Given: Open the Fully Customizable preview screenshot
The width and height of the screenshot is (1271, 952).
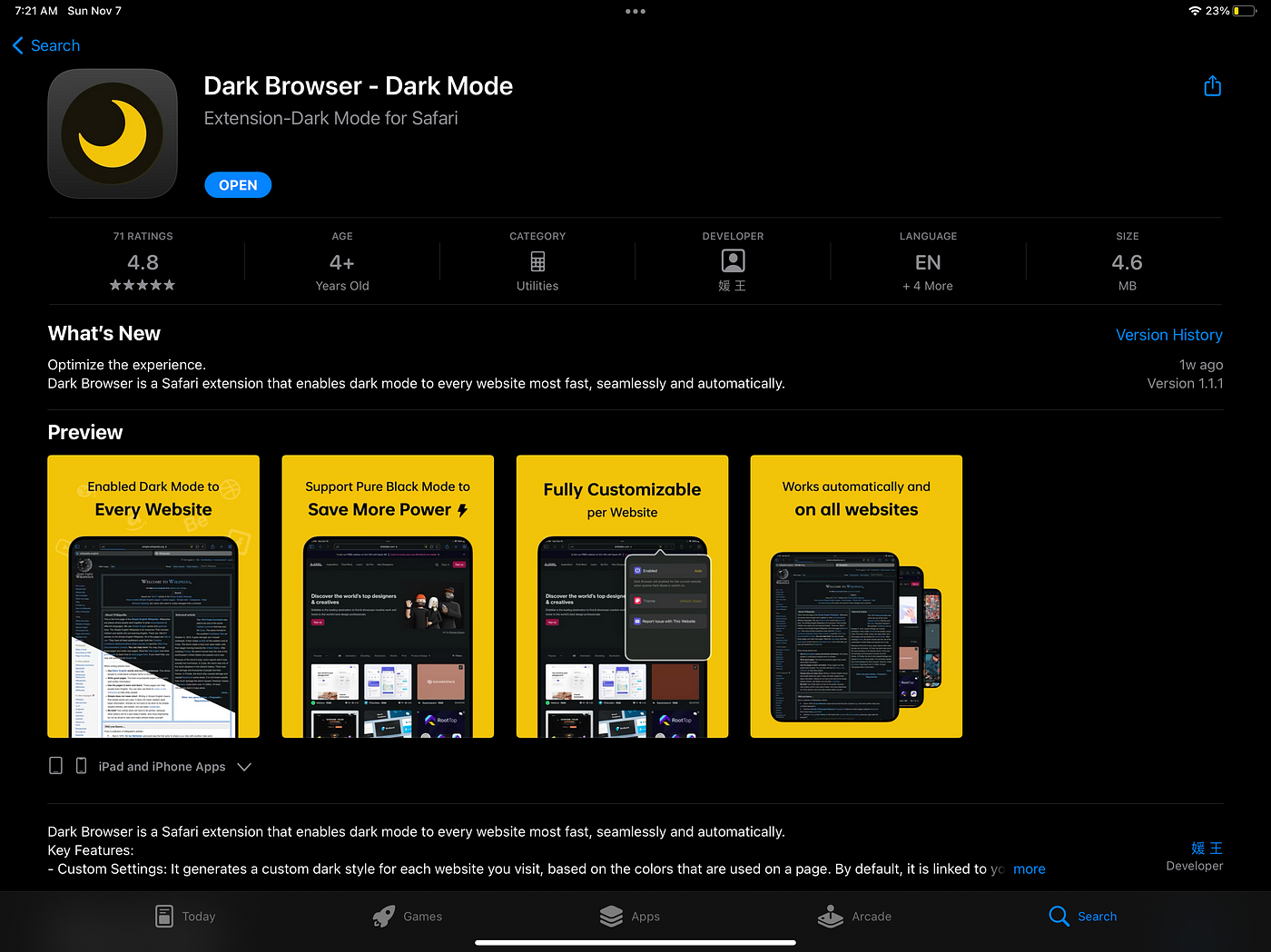Looking at the screenshot, I should point(622,596).
